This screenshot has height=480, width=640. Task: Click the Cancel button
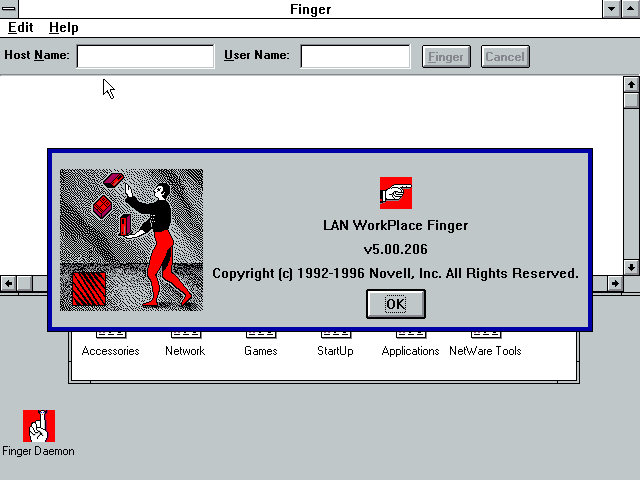coord(505,56)
